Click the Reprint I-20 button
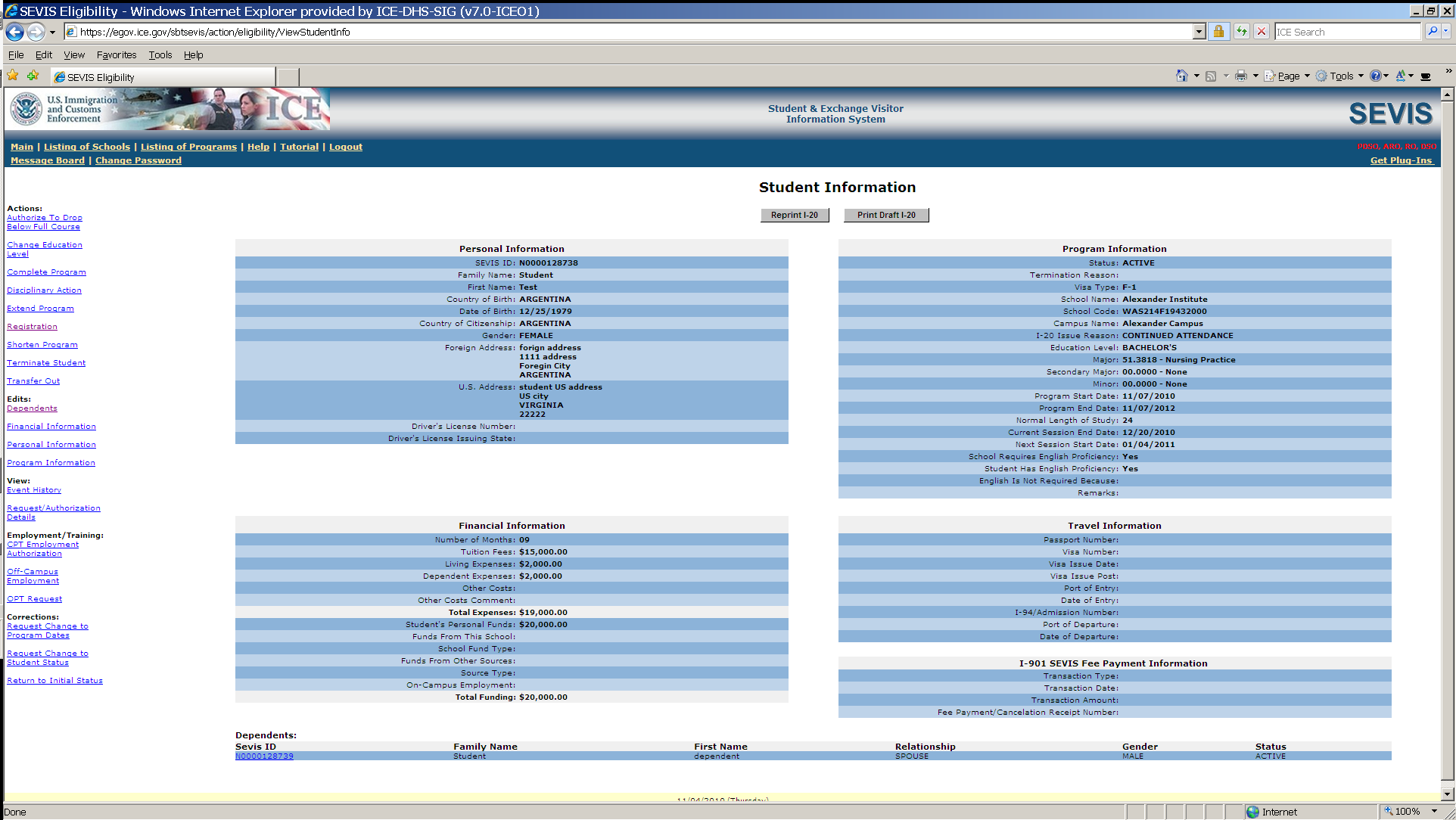The image size is (1456, 820). coord(794,215)
